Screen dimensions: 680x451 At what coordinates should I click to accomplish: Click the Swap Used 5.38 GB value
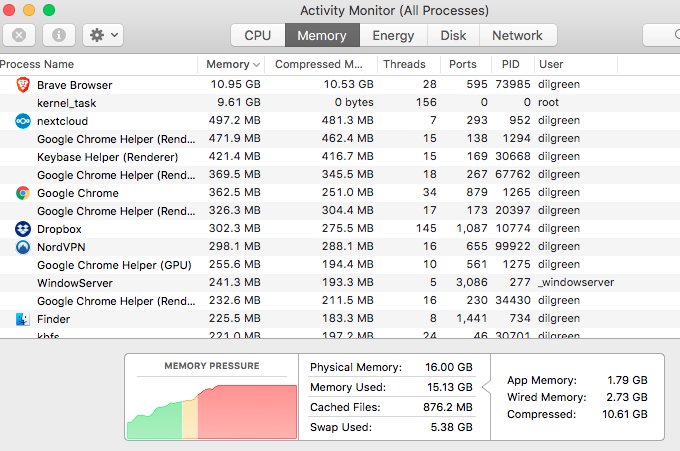coord(451,427)
